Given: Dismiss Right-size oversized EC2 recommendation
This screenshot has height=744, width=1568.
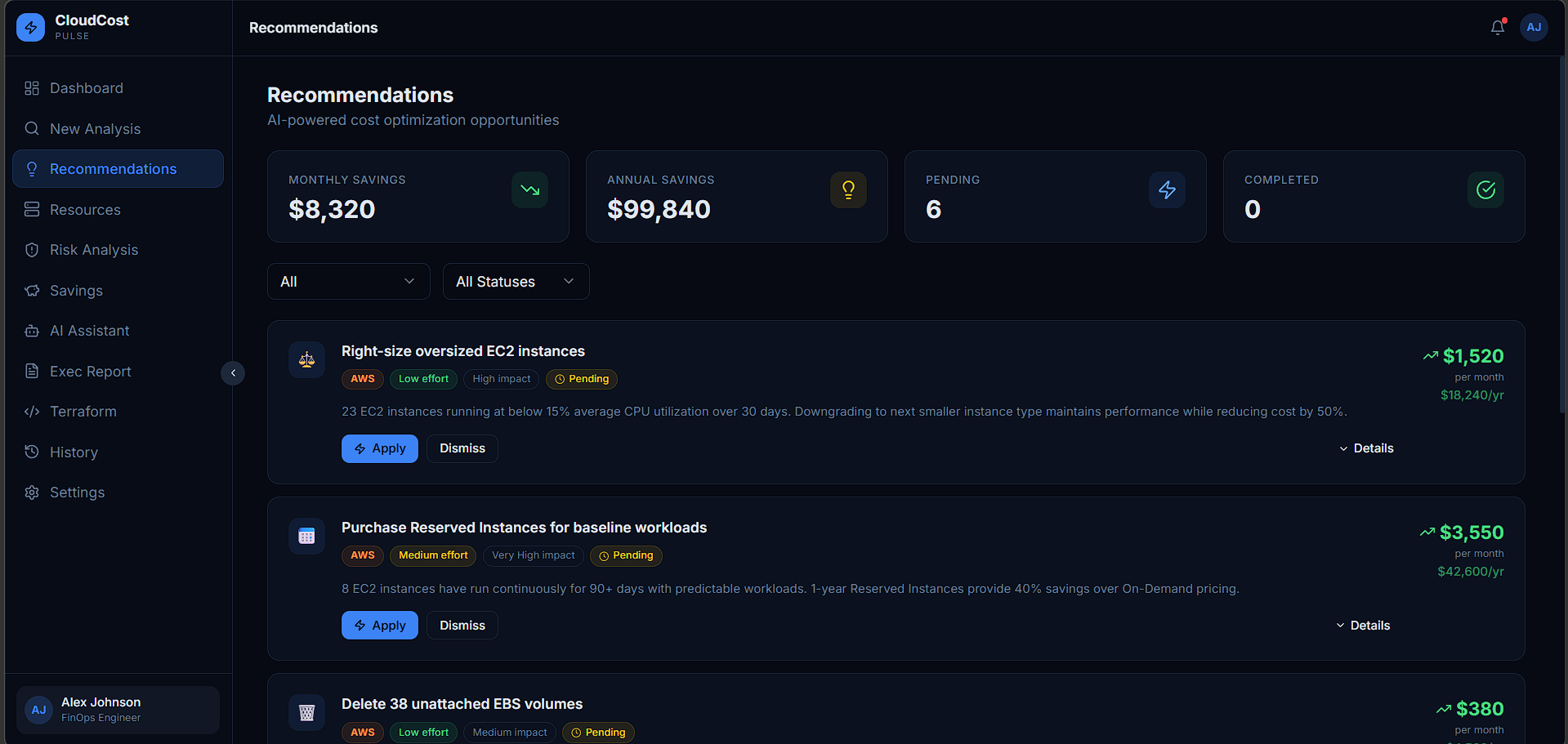Looking at the screenshot, I should click(x=462, y=448).
